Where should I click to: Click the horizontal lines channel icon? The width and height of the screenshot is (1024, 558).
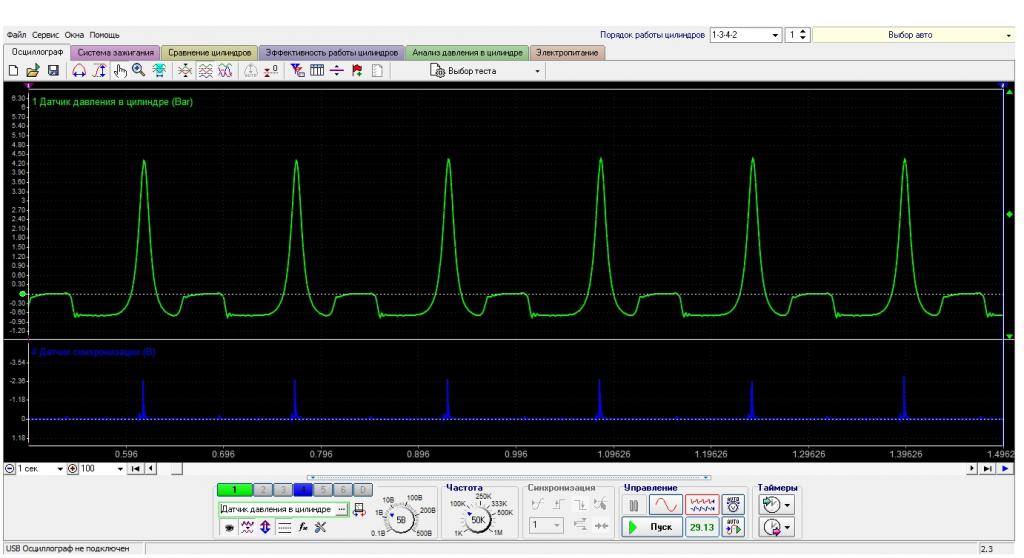[x=284, y=527]
